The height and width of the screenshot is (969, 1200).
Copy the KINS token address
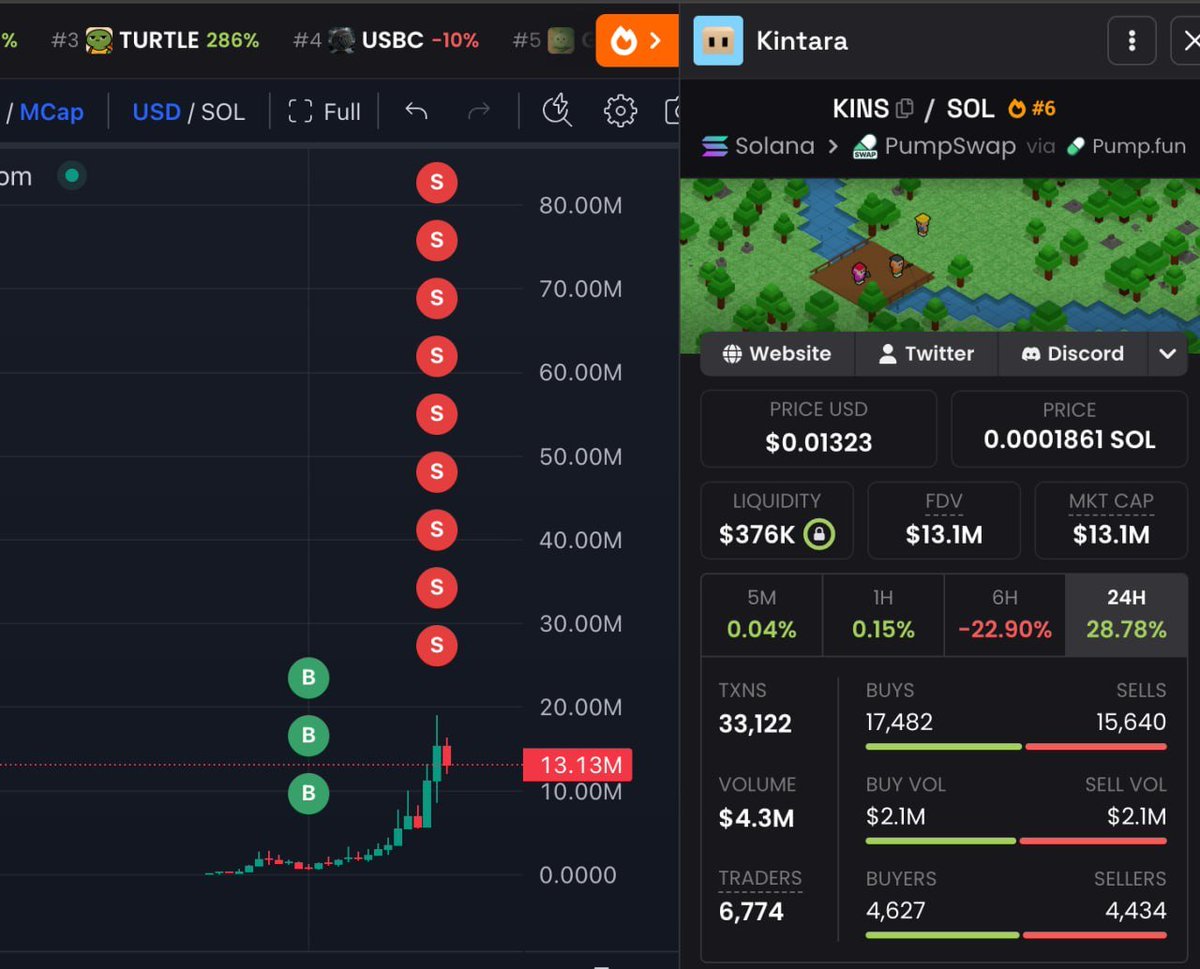905,108
